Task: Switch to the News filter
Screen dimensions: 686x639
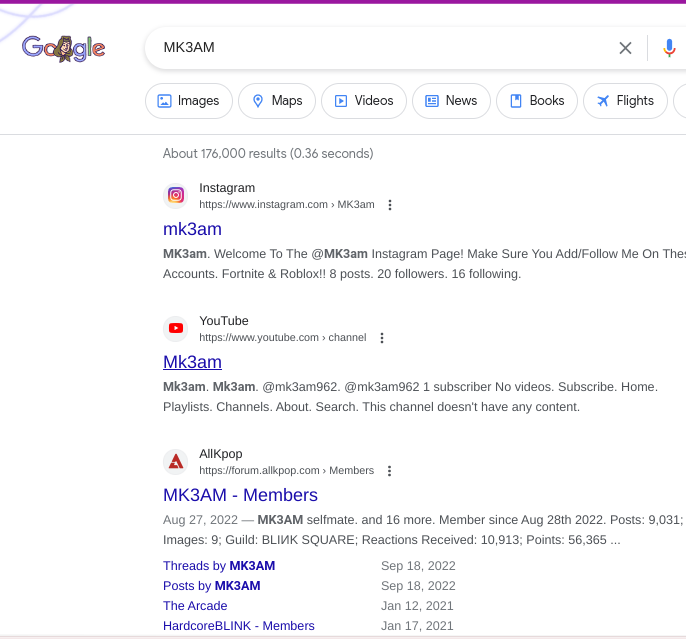Action: pyautogui.click(x=451, y=101)
